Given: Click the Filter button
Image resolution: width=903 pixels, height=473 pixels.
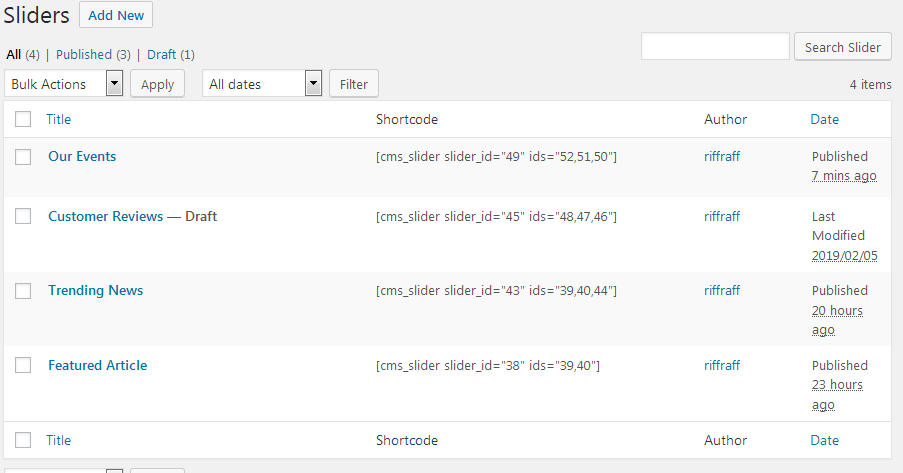Looking at the screenshot, I should [x=354, y=84].
